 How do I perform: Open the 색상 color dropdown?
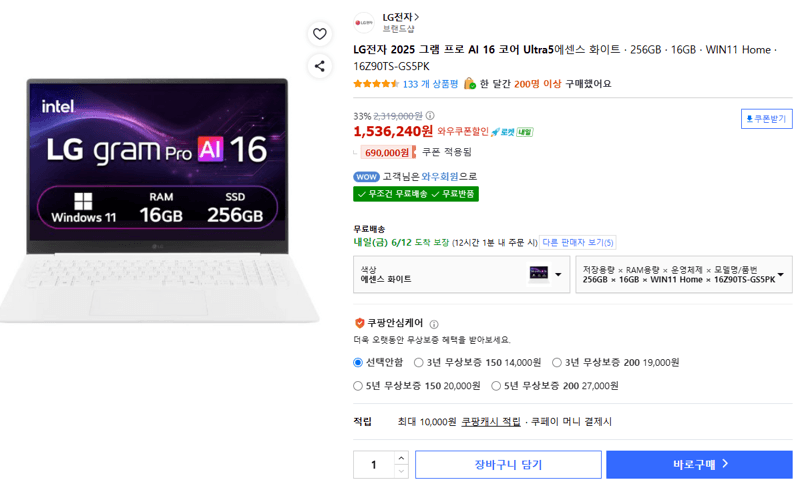tap(461, 274)
